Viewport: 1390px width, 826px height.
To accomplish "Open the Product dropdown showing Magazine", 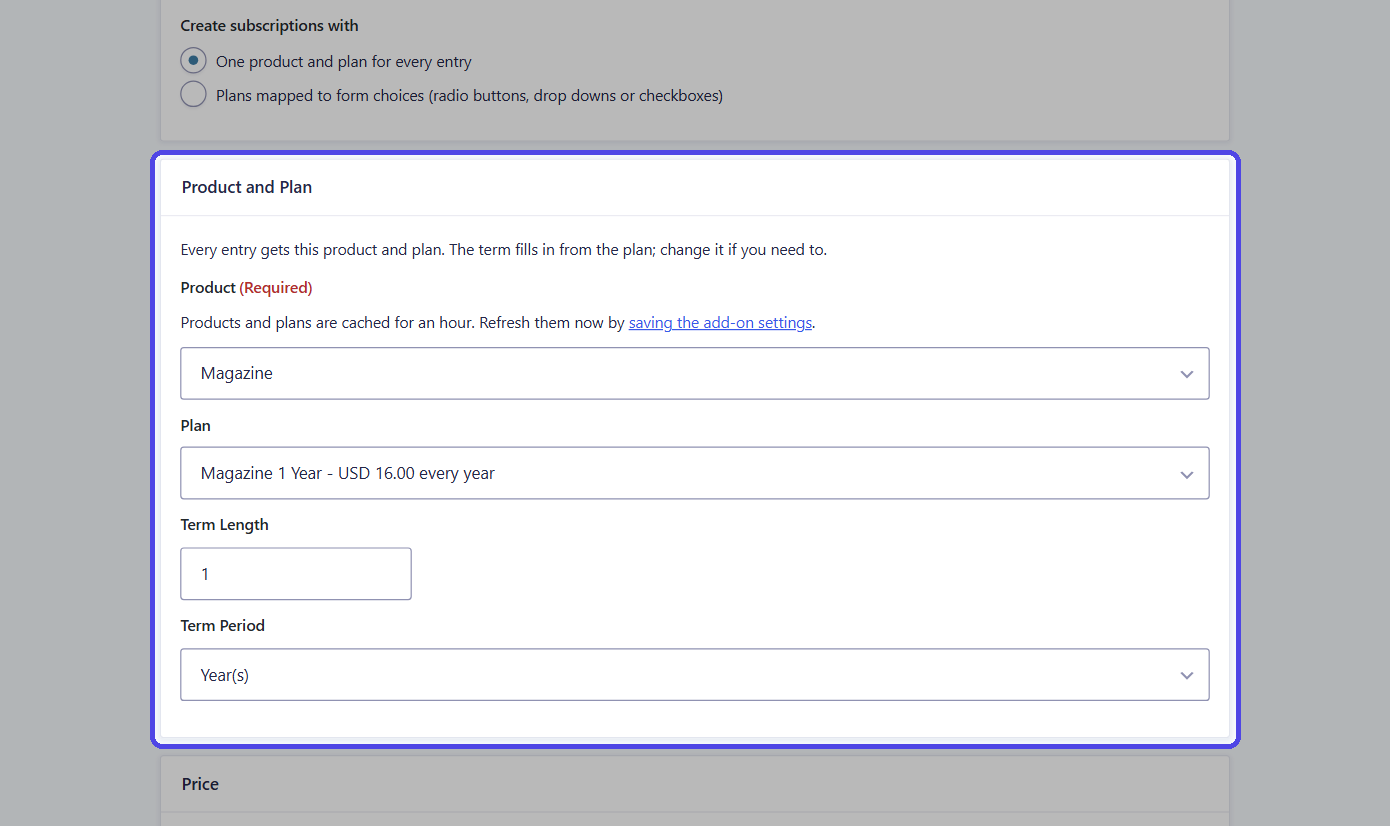I will pyautogui.click(x=695, y=373).
